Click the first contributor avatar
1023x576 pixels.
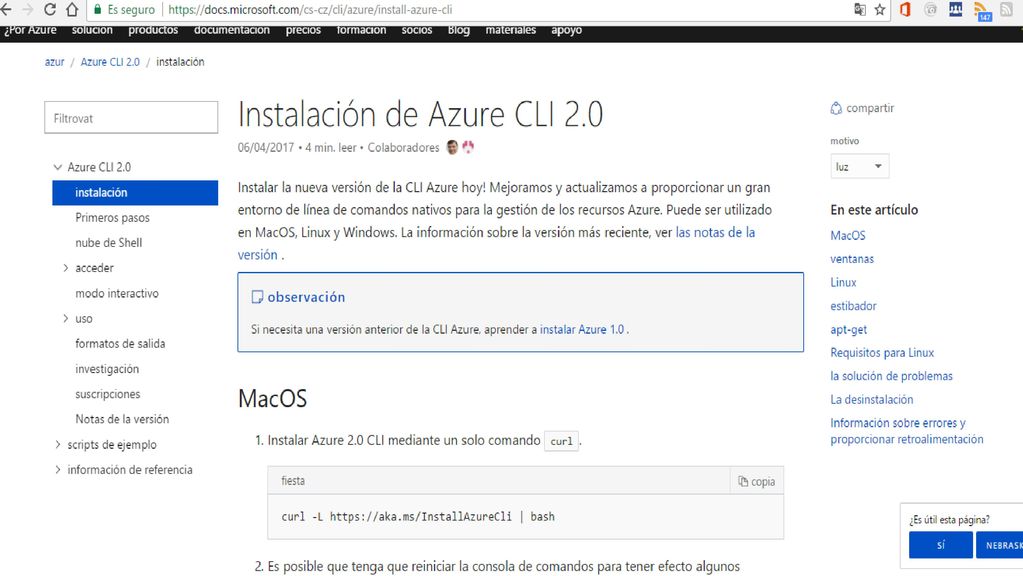452,147
